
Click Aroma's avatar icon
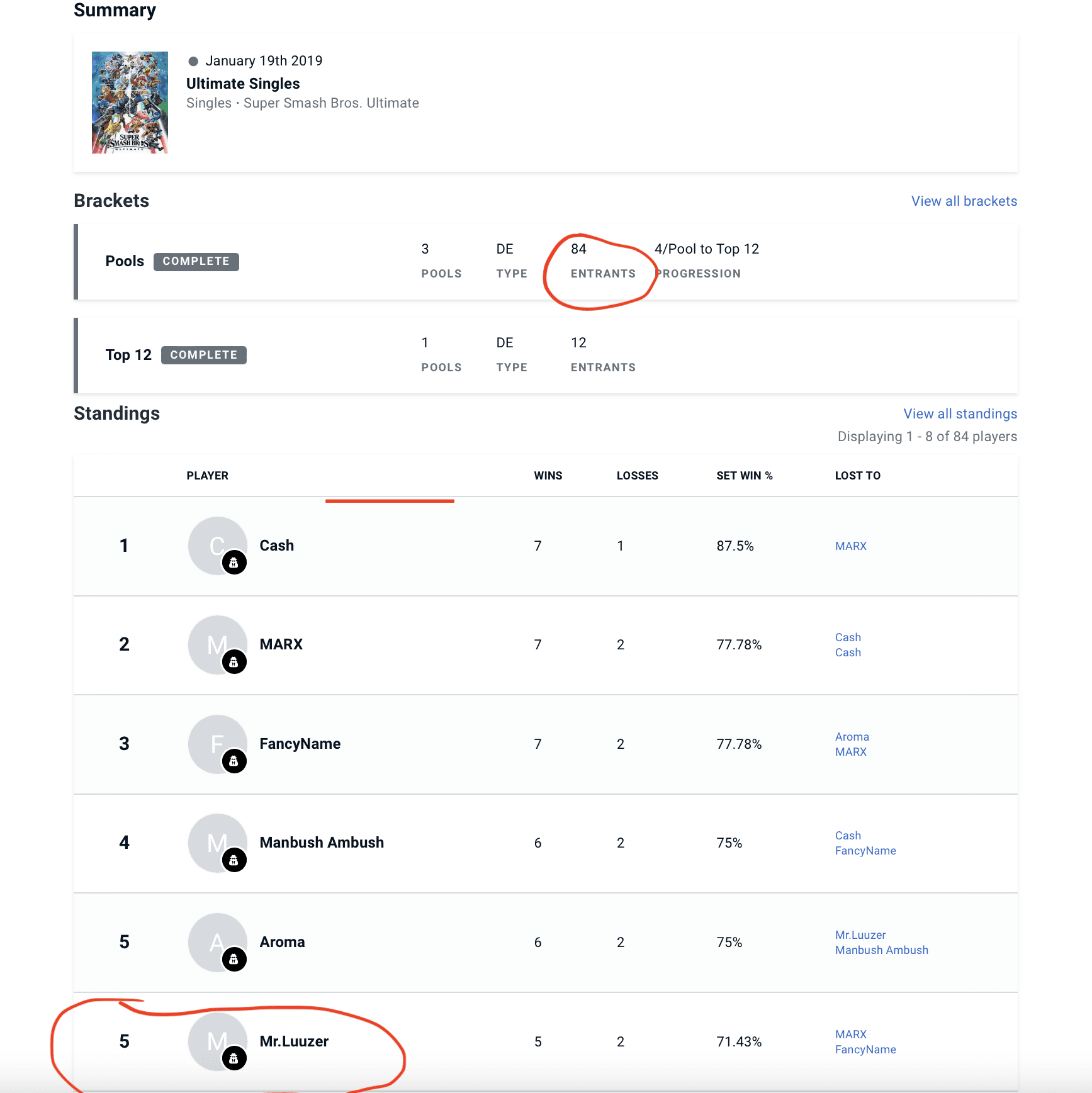pyautogui.click(x=217, y=942)
